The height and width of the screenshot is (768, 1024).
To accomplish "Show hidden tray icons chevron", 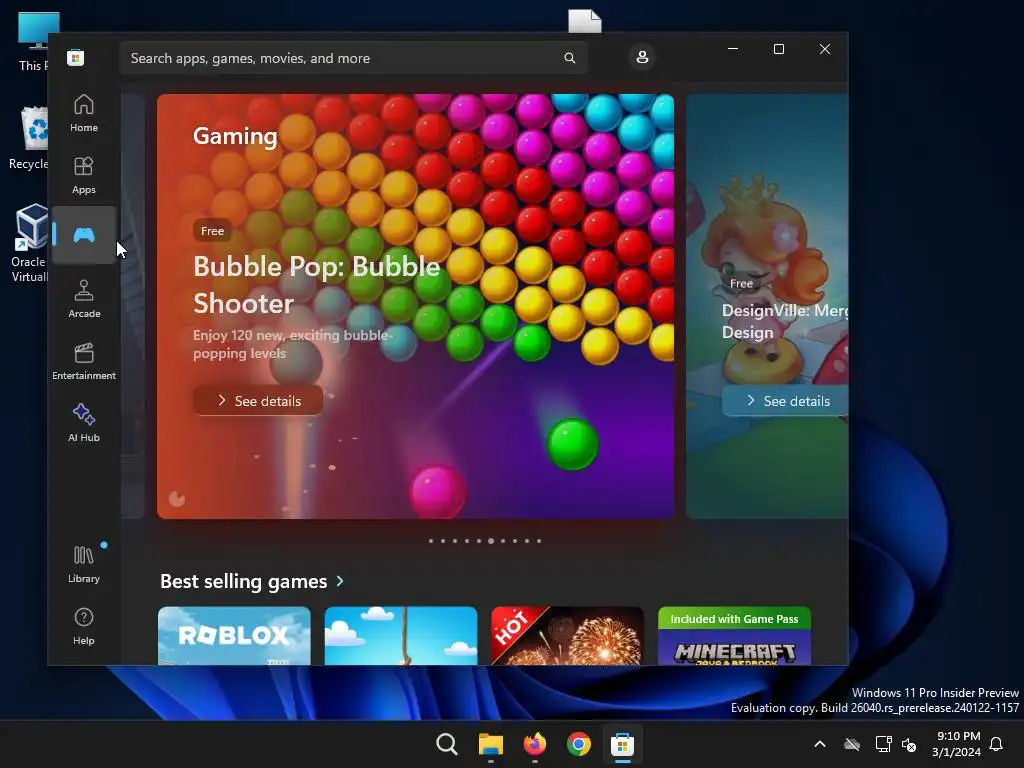I will [820, 744].
